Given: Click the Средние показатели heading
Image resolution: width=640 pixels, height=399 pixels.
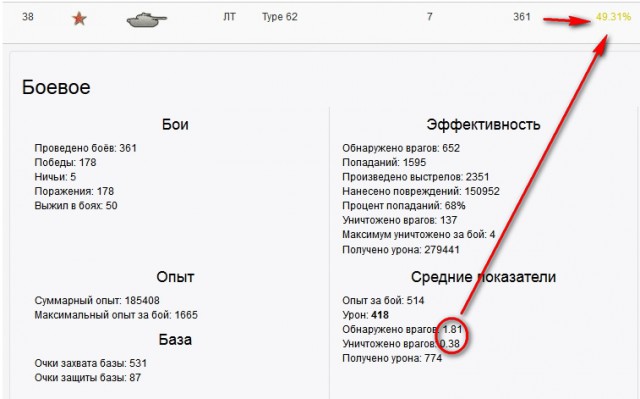Looking at the screenshot, I should tap(483, 277).
